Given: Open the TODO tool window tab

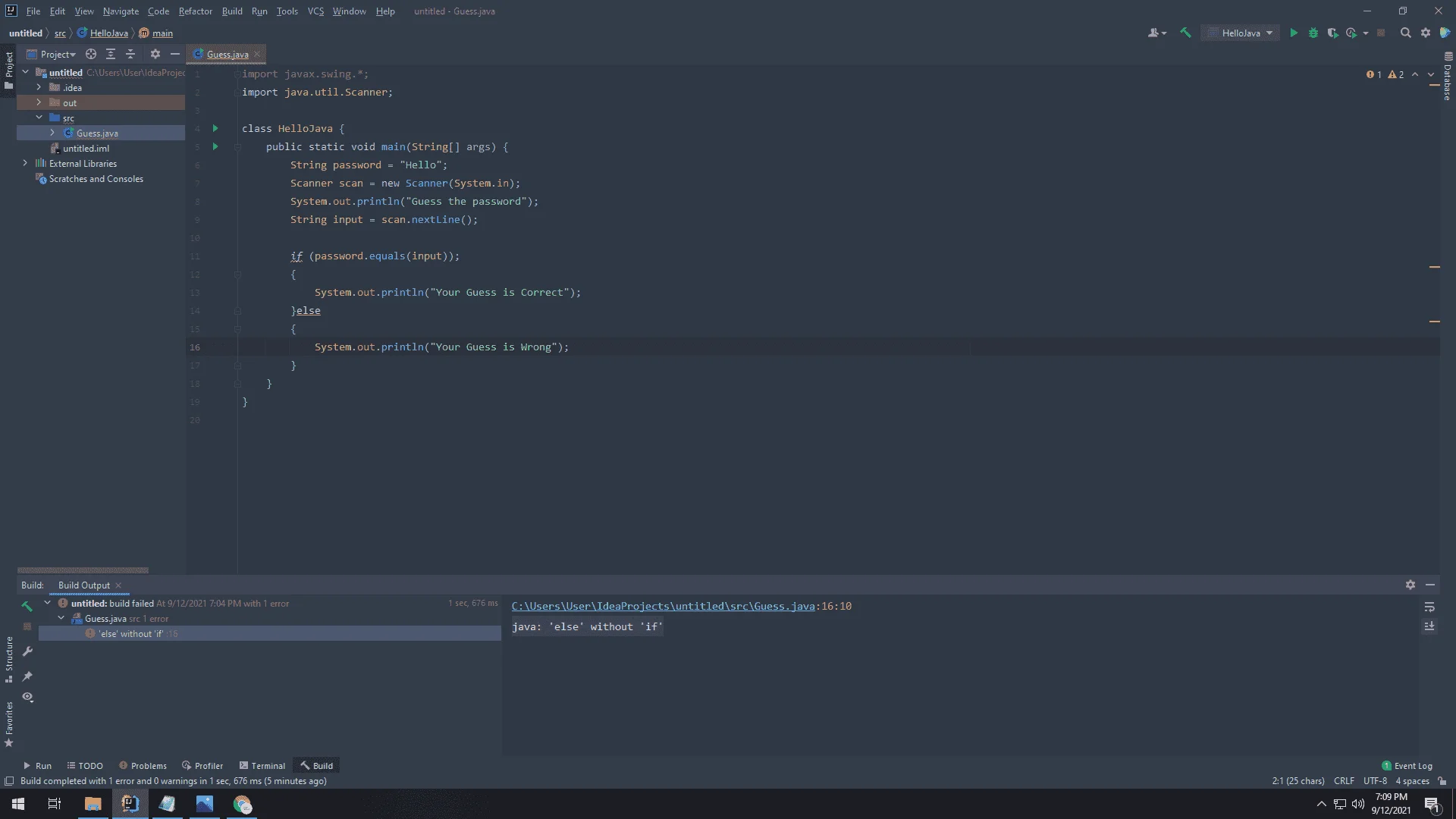Looking at the screenshot, I should click(x=85, y=766).
